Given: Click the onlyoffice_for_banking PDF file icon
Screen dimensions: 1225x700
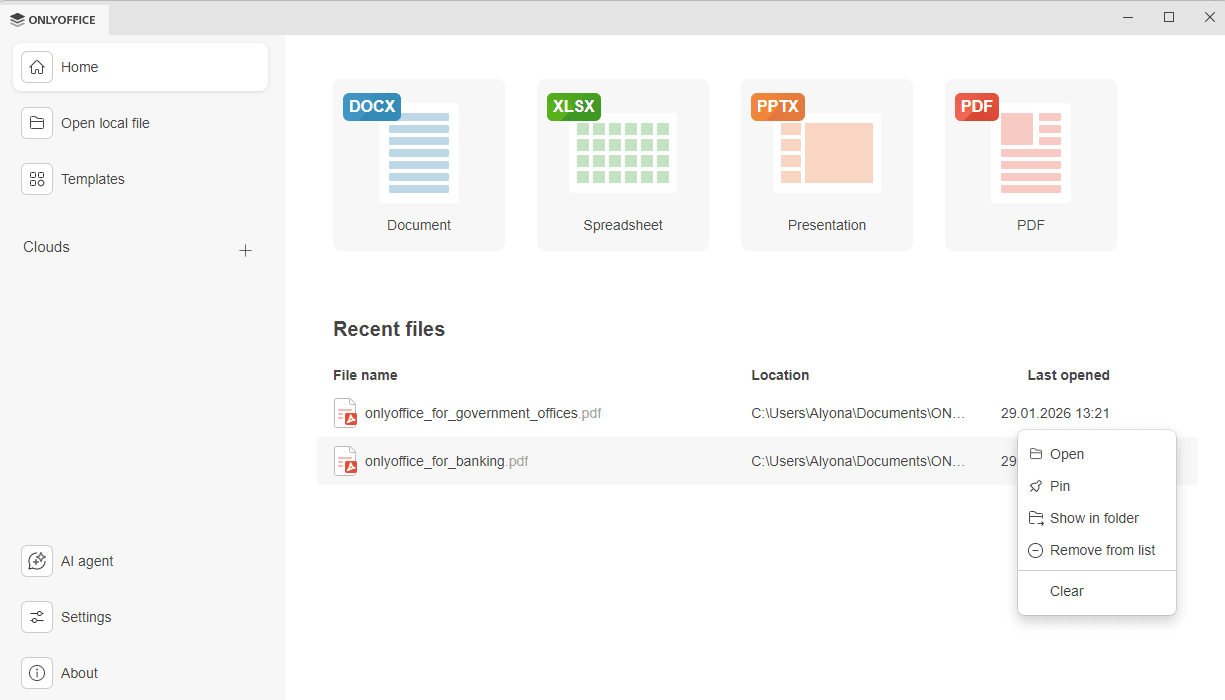Looking at the screenshot, I should pyautogui.click(x=345, y=461).
